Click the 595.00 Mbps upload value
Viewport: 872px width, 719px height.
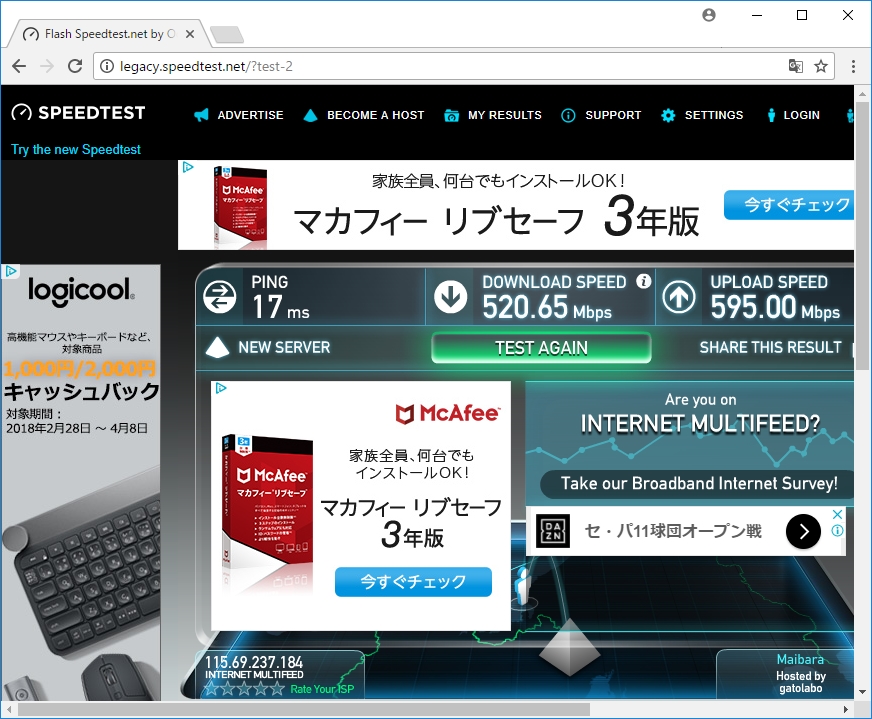click(x=775, y=307)
